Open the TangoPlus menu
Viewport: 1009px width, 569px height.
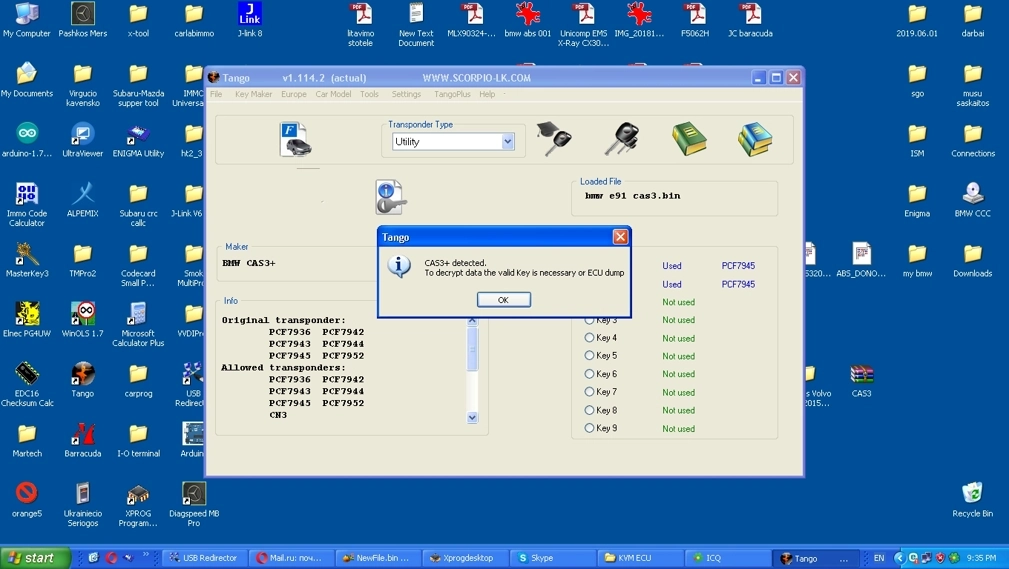coord(452,94)
